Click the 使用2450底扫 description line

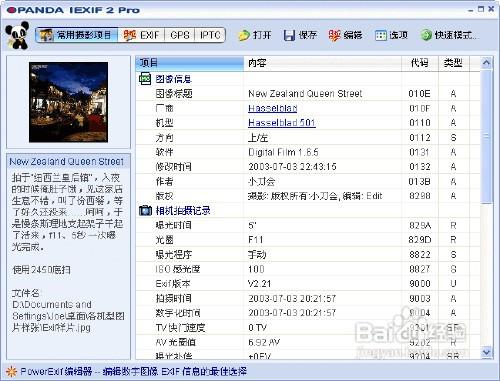42,270
